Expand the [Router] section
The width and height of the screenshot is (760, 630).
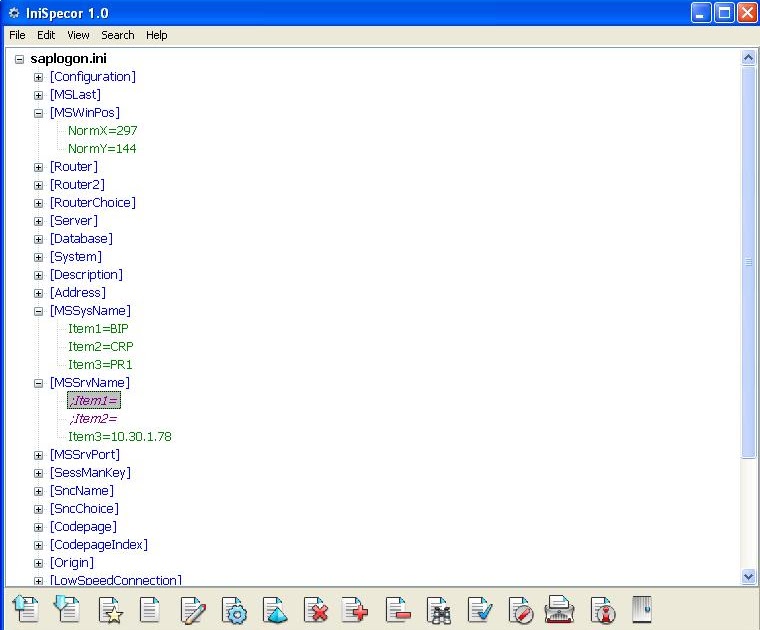tap(38, 168)
